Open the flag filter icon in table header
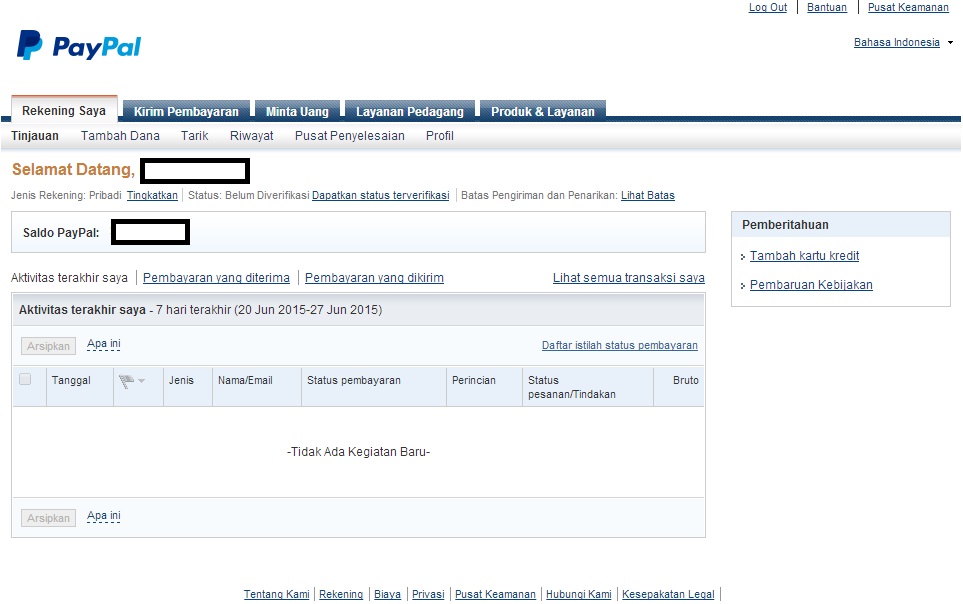 (x=127, y=382)
